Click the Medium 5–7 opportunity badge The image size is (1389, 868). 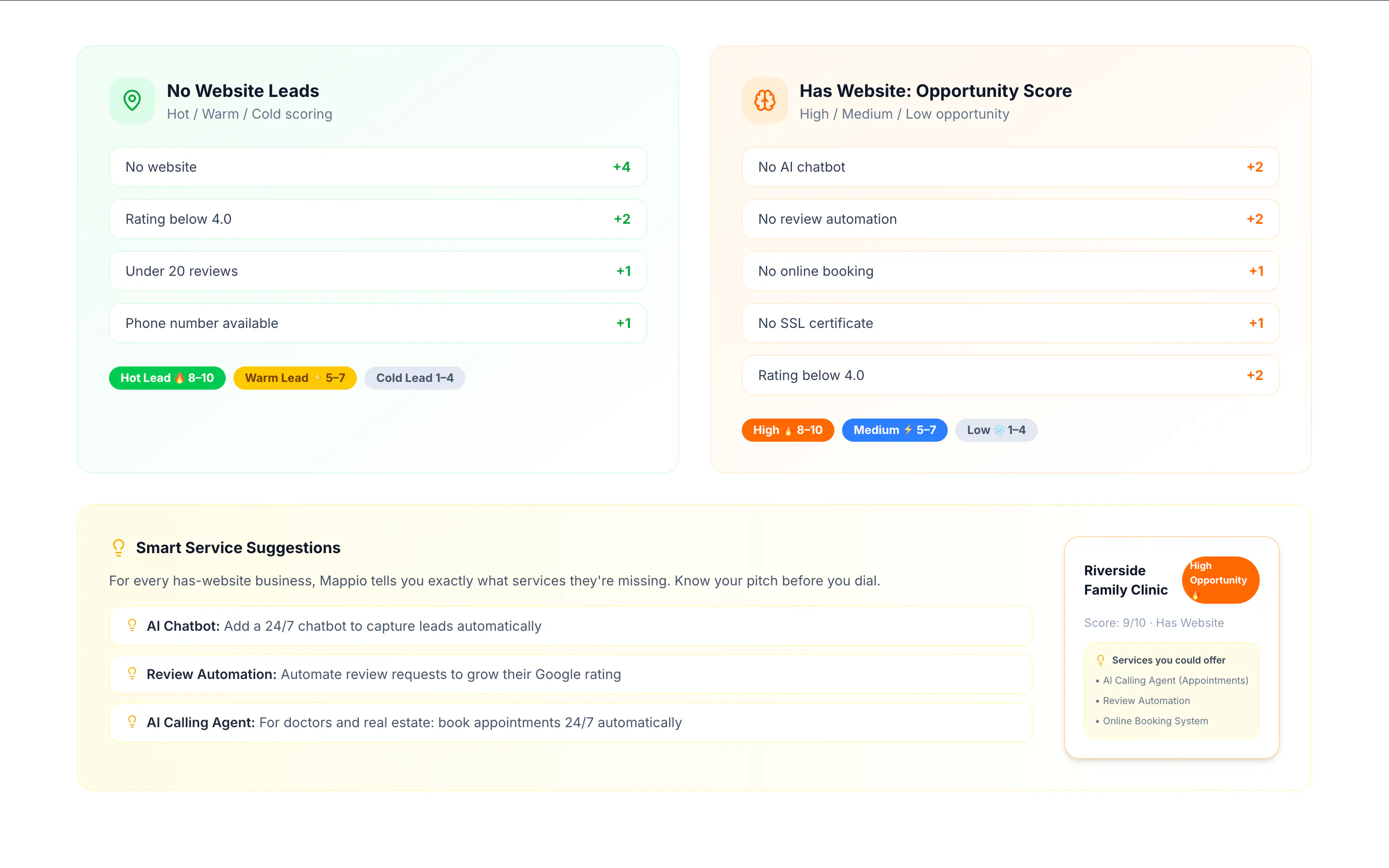pos(894,430)
